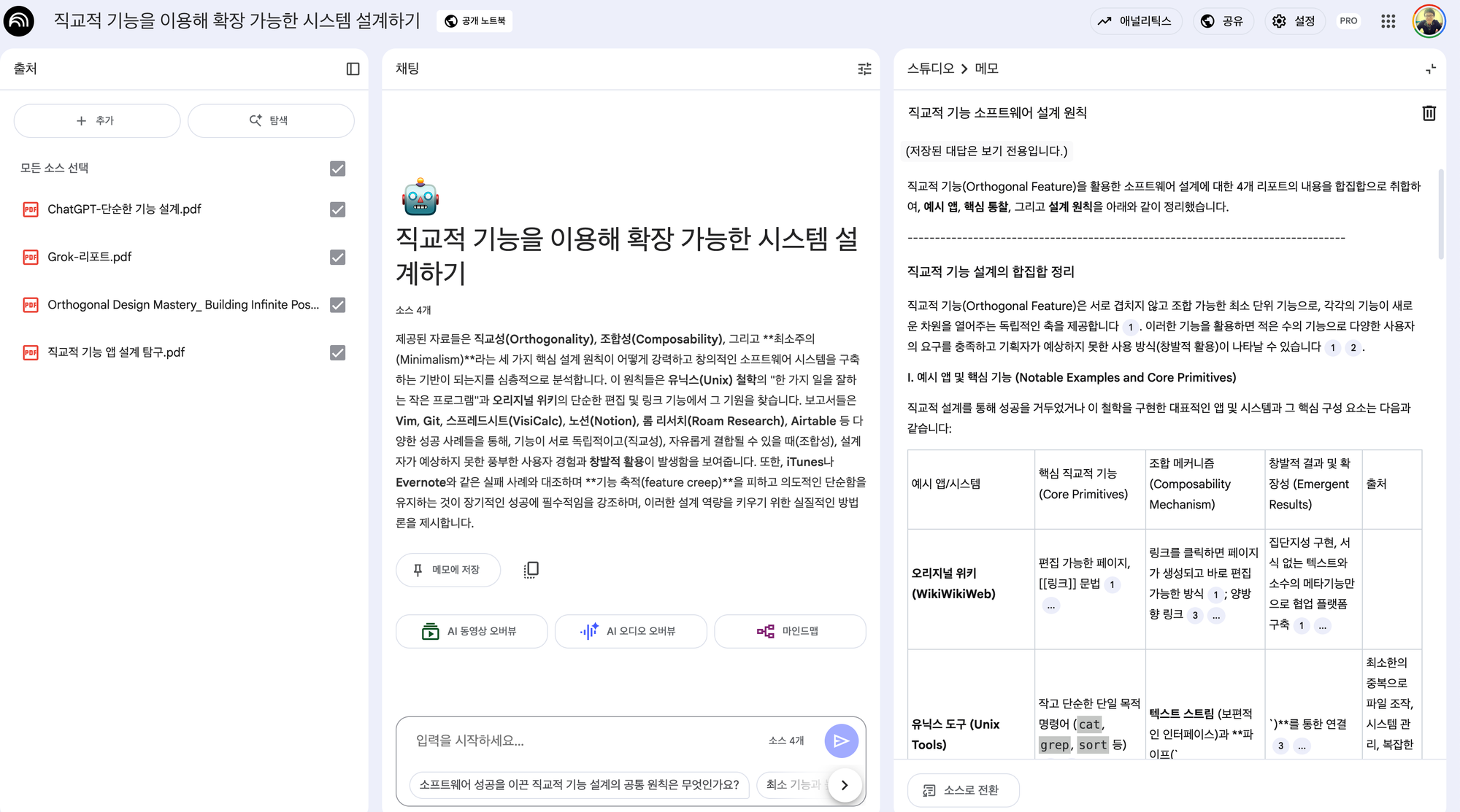The height and width of the screenshot is (812, 1460).
Task: Open chat settings tune icon
Action: coord(864,69)
